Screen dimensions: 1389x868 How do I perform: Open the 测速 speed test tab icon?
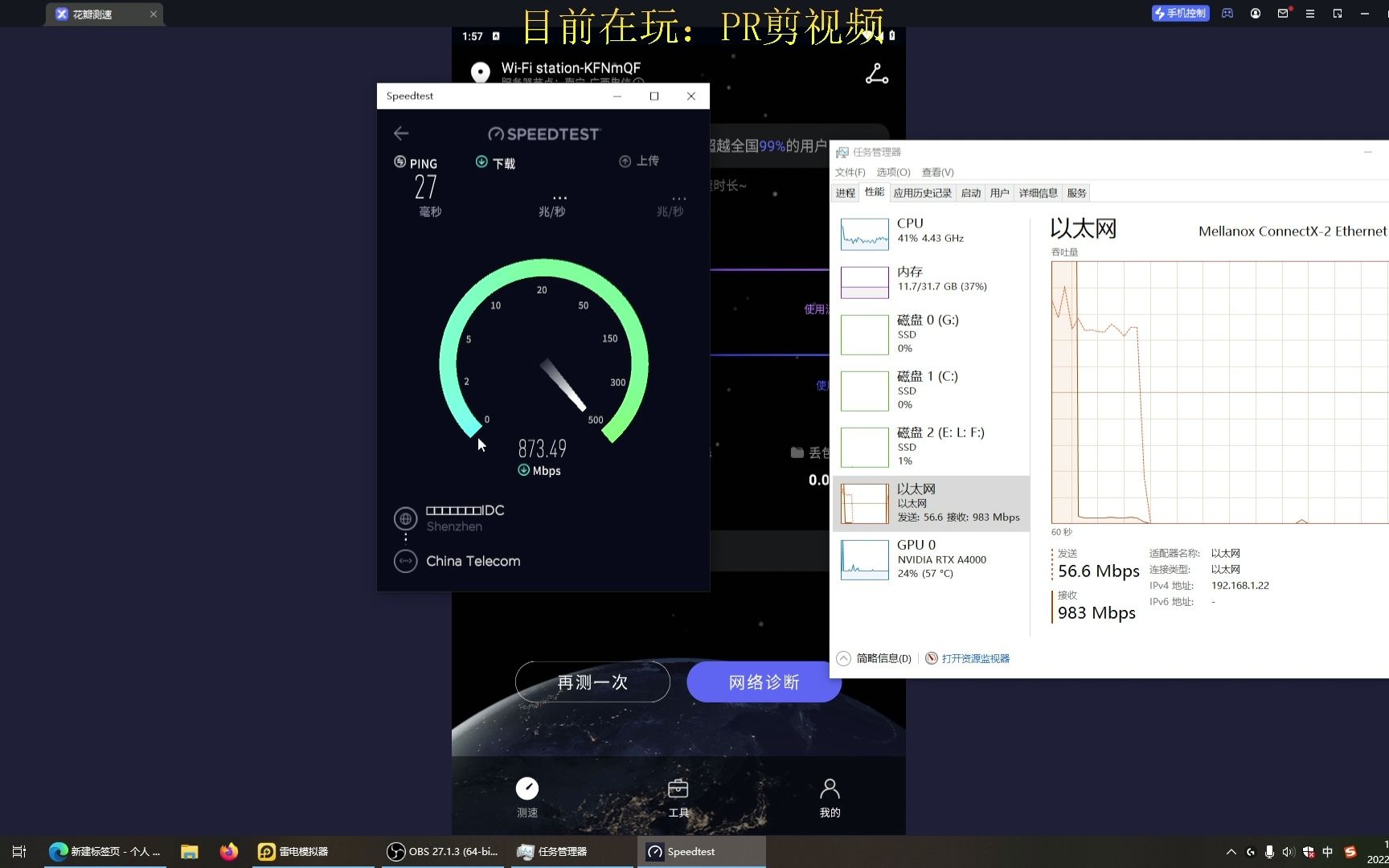point(527,788)
